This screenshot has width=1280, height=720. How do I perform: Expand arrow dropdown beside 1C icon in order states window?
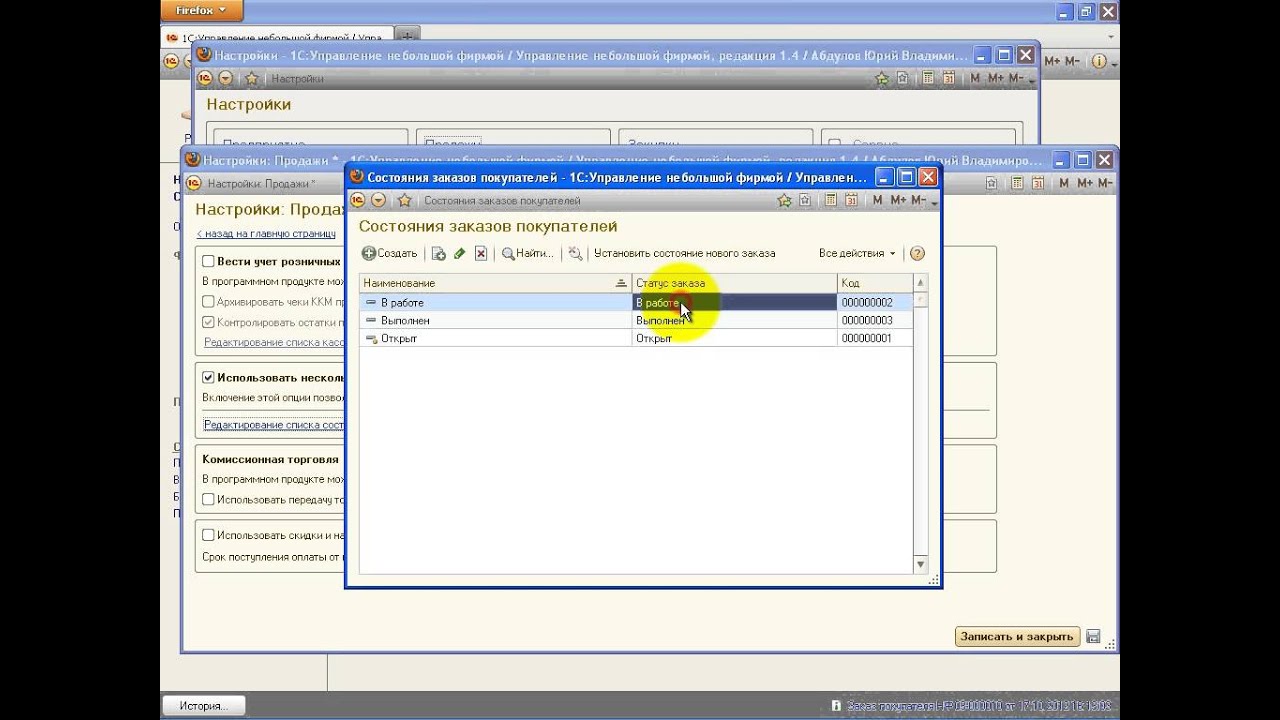tap(380, 200)
